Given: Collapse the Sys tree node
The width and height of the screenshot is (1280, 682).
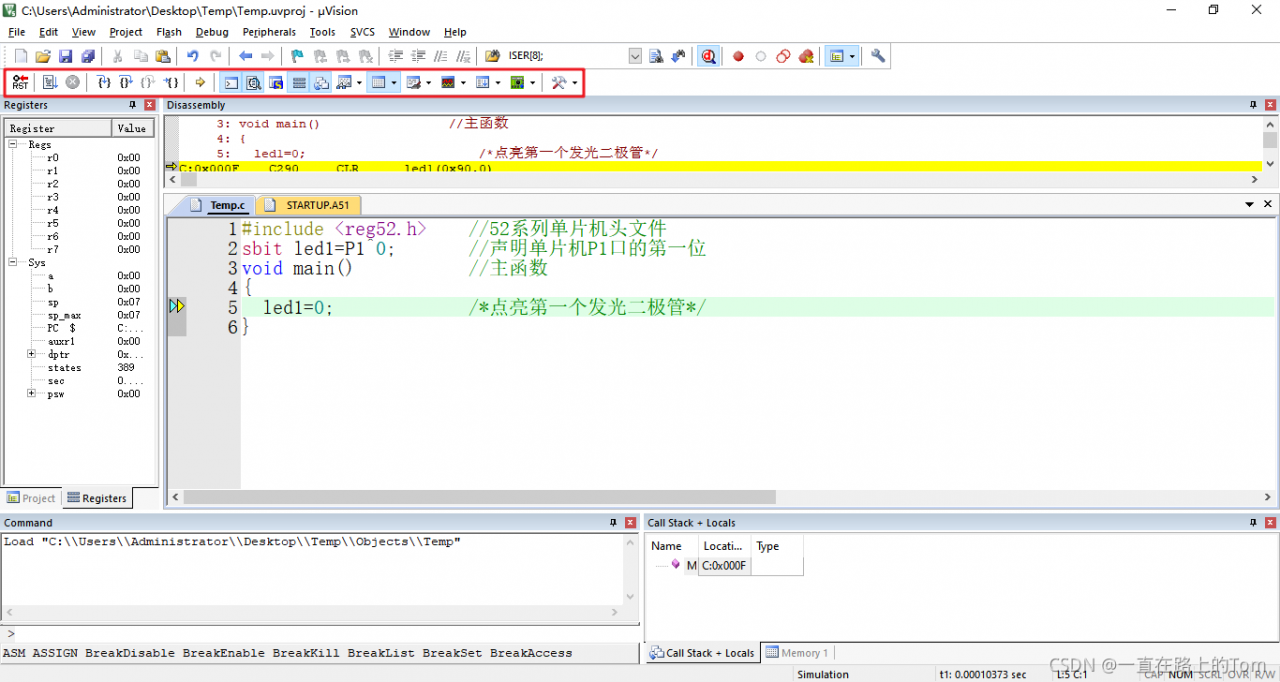Looking at the screenshot, I should (x=14, y=262).
